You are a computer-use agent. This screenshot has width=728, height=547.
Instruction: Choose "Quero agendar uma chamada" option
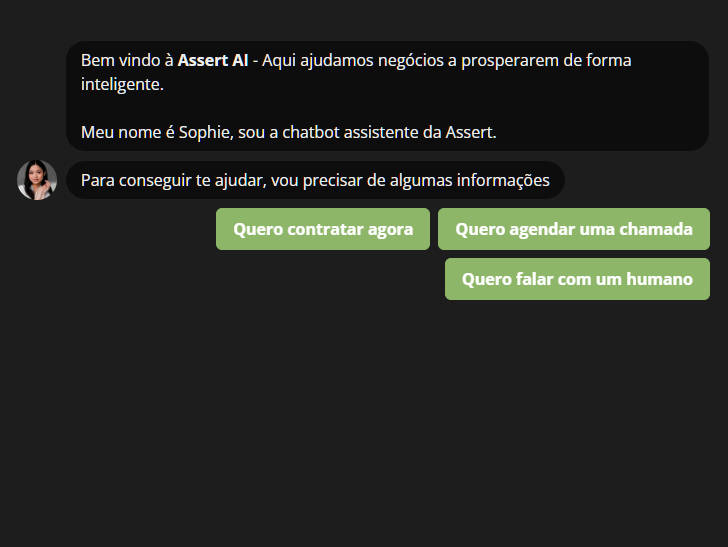click(x=573, y=229)
